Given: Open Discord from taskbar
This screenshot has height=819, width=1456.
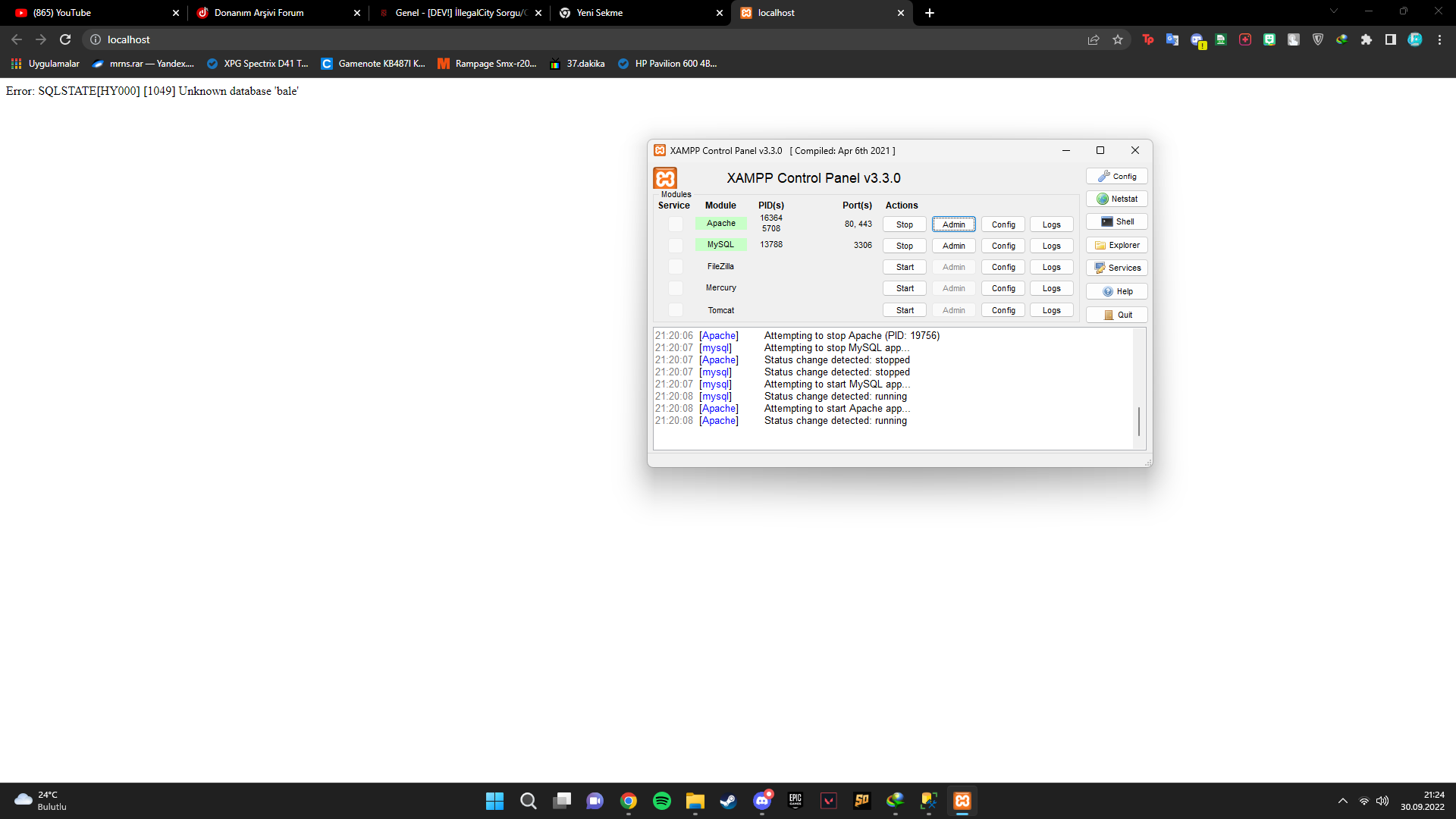Looking at the screenshot, I should tap(762, 801).
